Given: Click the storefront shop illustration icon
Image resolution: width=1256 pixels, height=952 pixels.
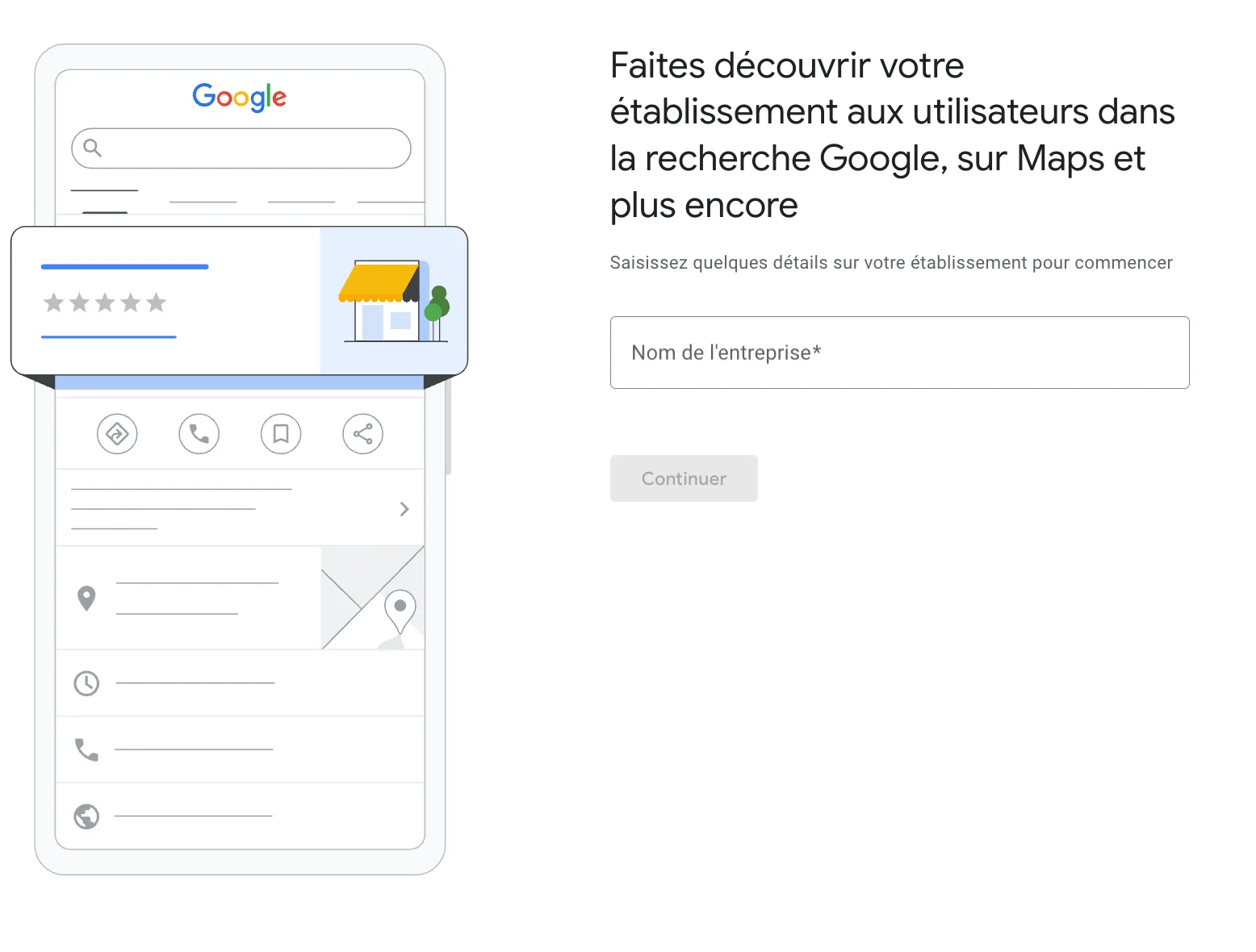Looking at the screenshot, I should click(393, 302).
